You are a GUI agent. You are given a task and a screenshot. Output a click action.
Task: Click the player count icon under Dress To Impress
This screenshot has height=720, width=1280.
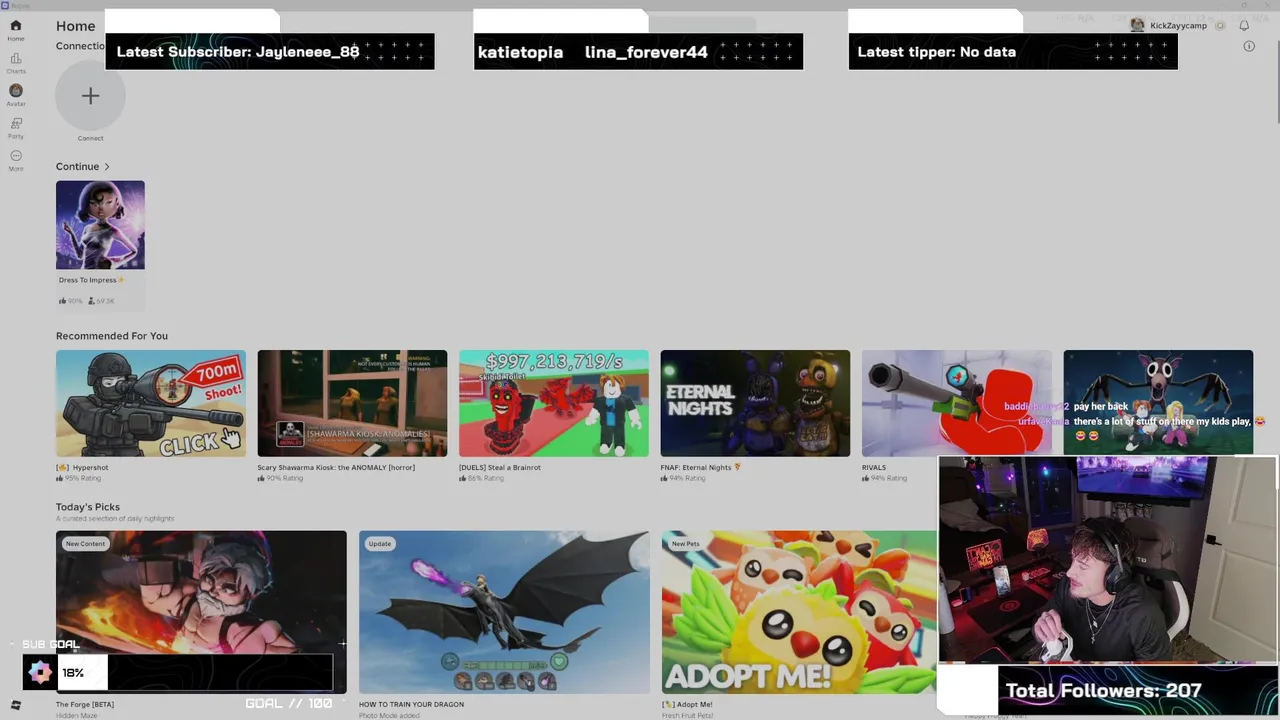coord(91,300)
